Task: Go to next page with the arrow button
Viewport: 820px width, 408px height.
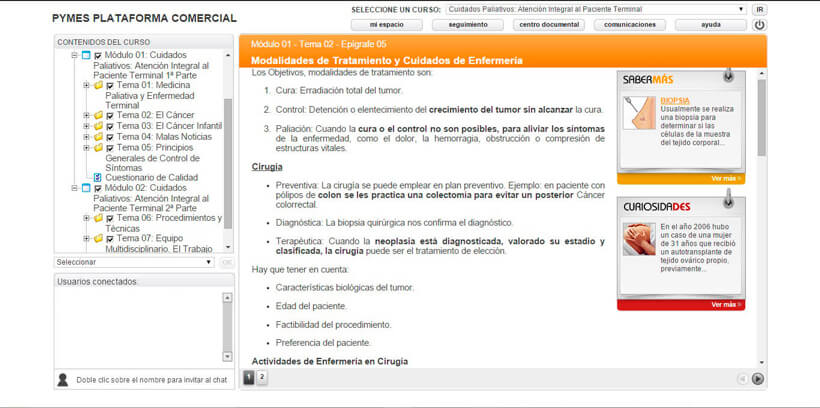Action: pos(758,379)
